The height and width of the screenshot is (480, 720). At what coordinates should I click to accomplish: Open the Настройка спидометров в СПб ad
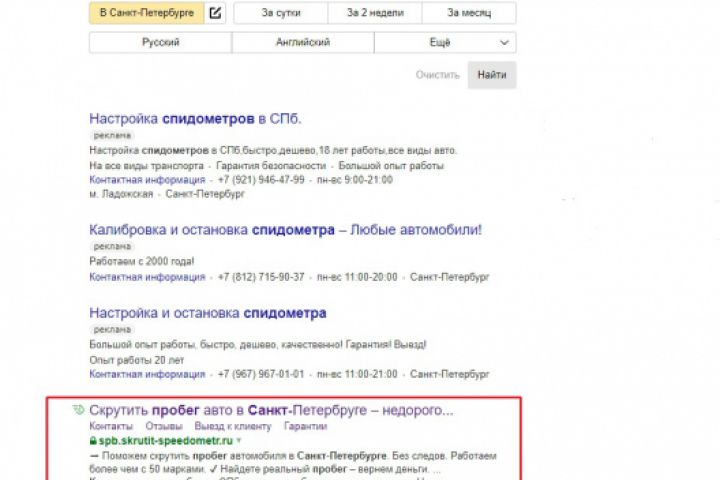[x=195, y=119]
